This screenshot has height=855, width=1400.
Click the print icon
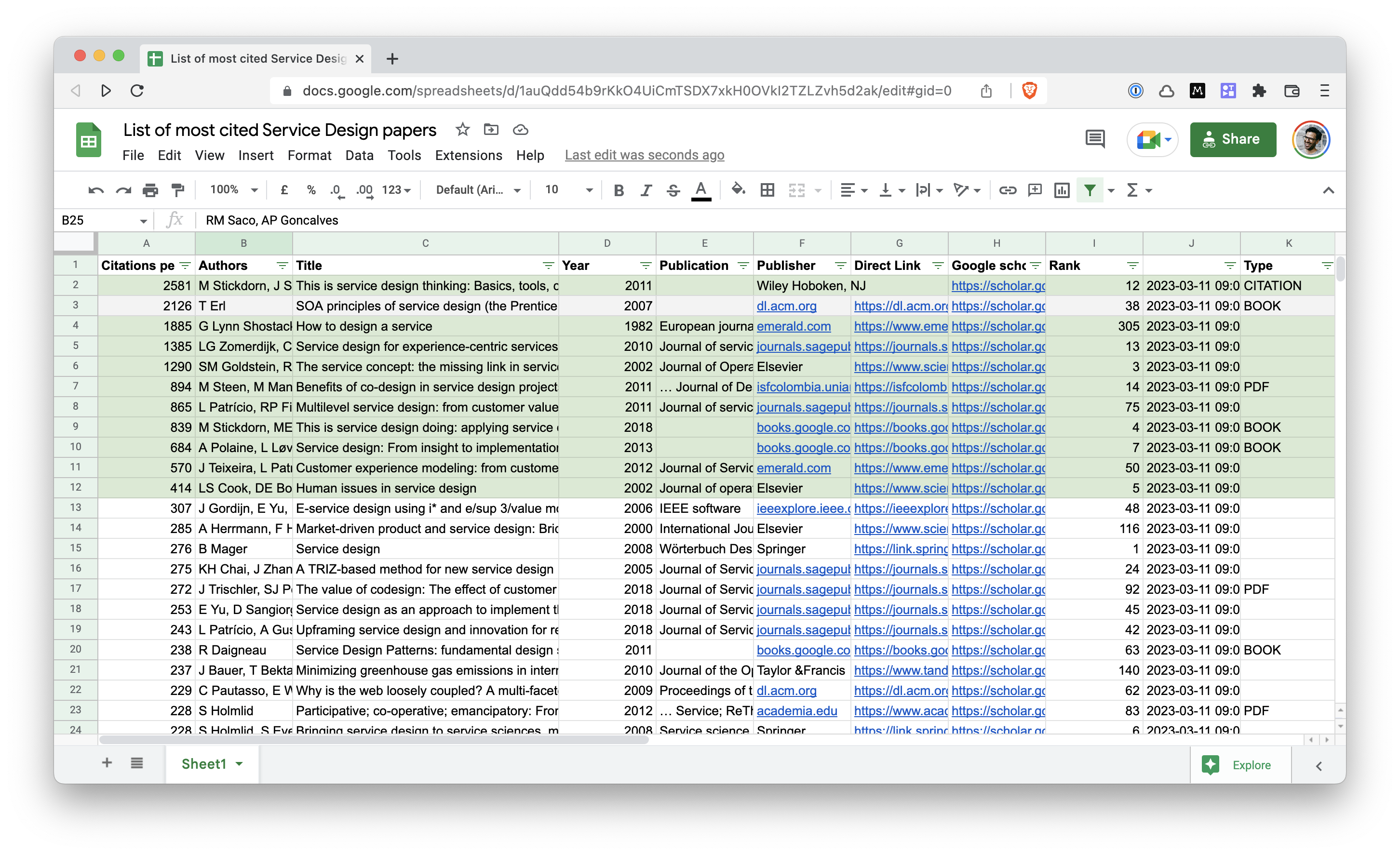click(150, 190)
